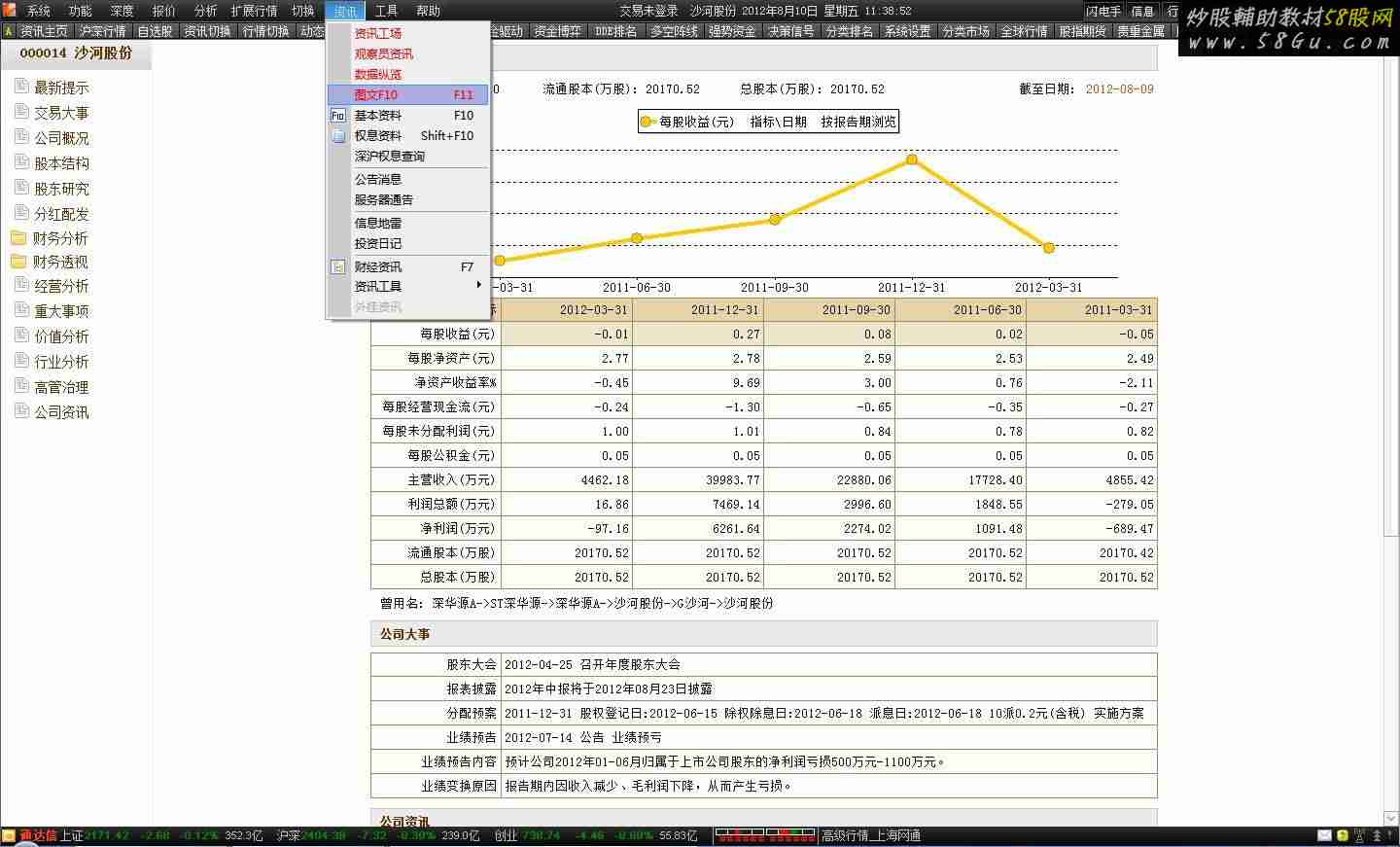Click the 指标\日期 chart option

point(778,122)
